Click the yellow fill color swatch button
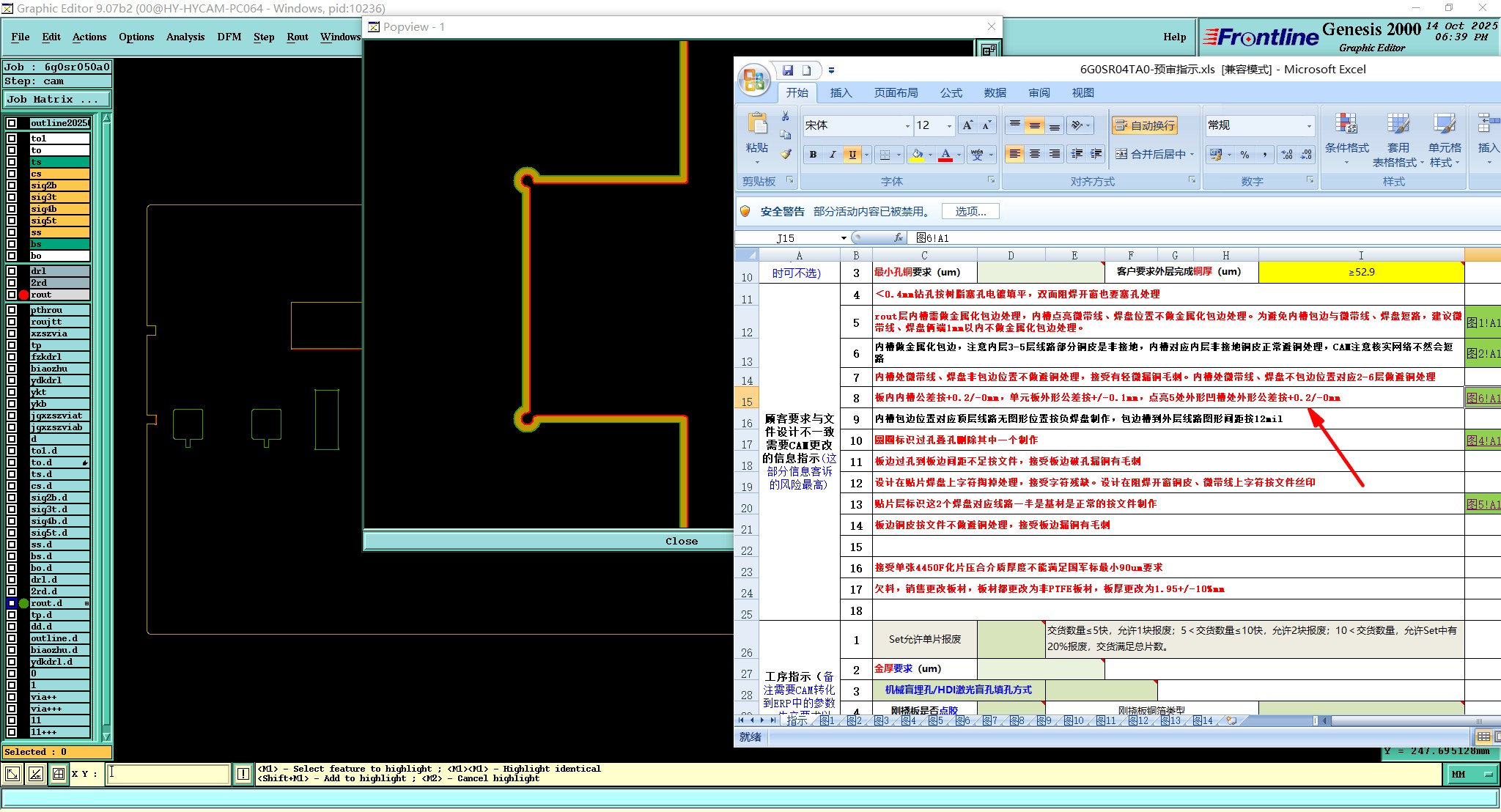1501x812 pixels. pyautogui.click(x=917, y=155)
